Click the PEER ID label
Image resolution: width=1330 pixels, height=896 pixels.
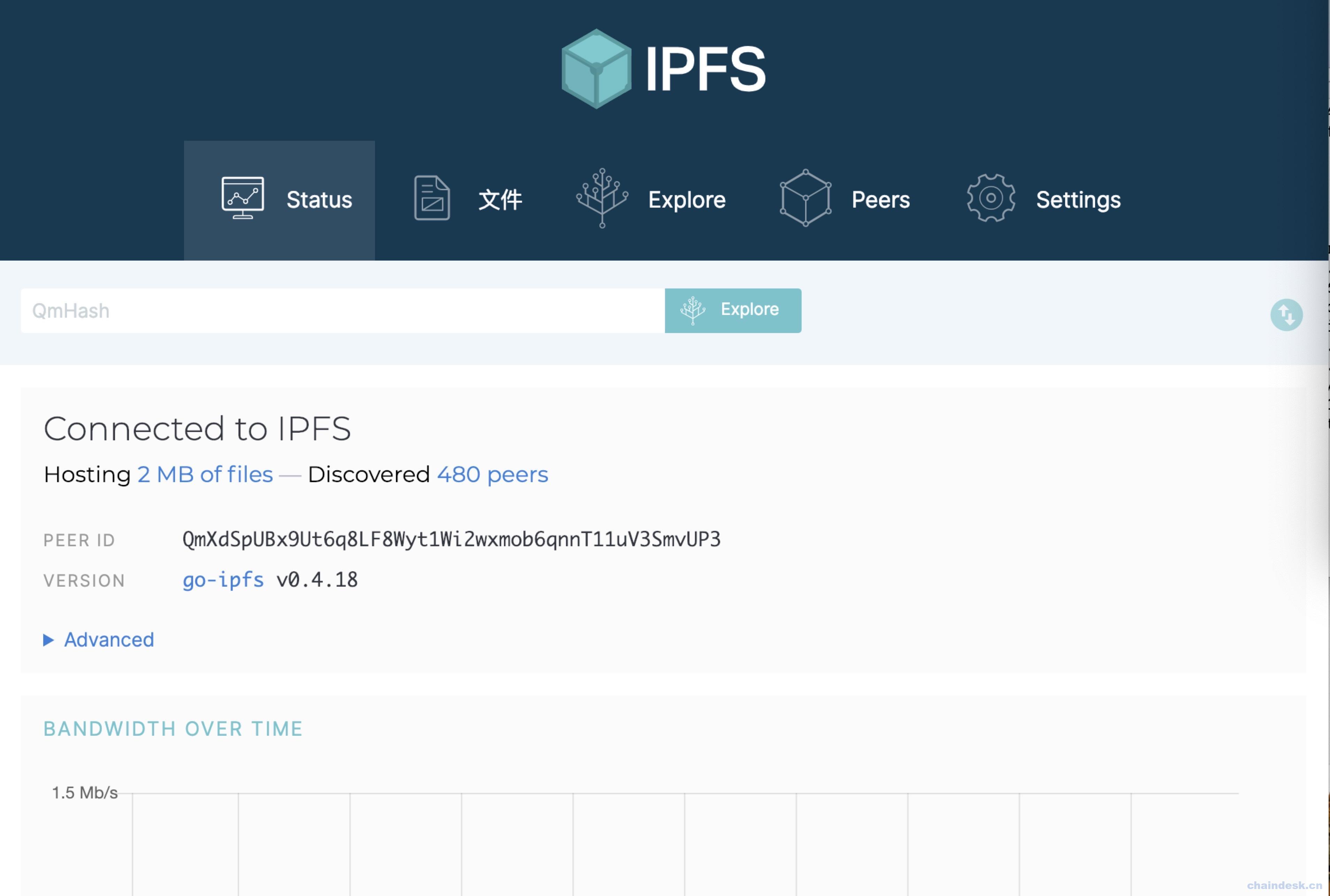[x=79, y=541]
